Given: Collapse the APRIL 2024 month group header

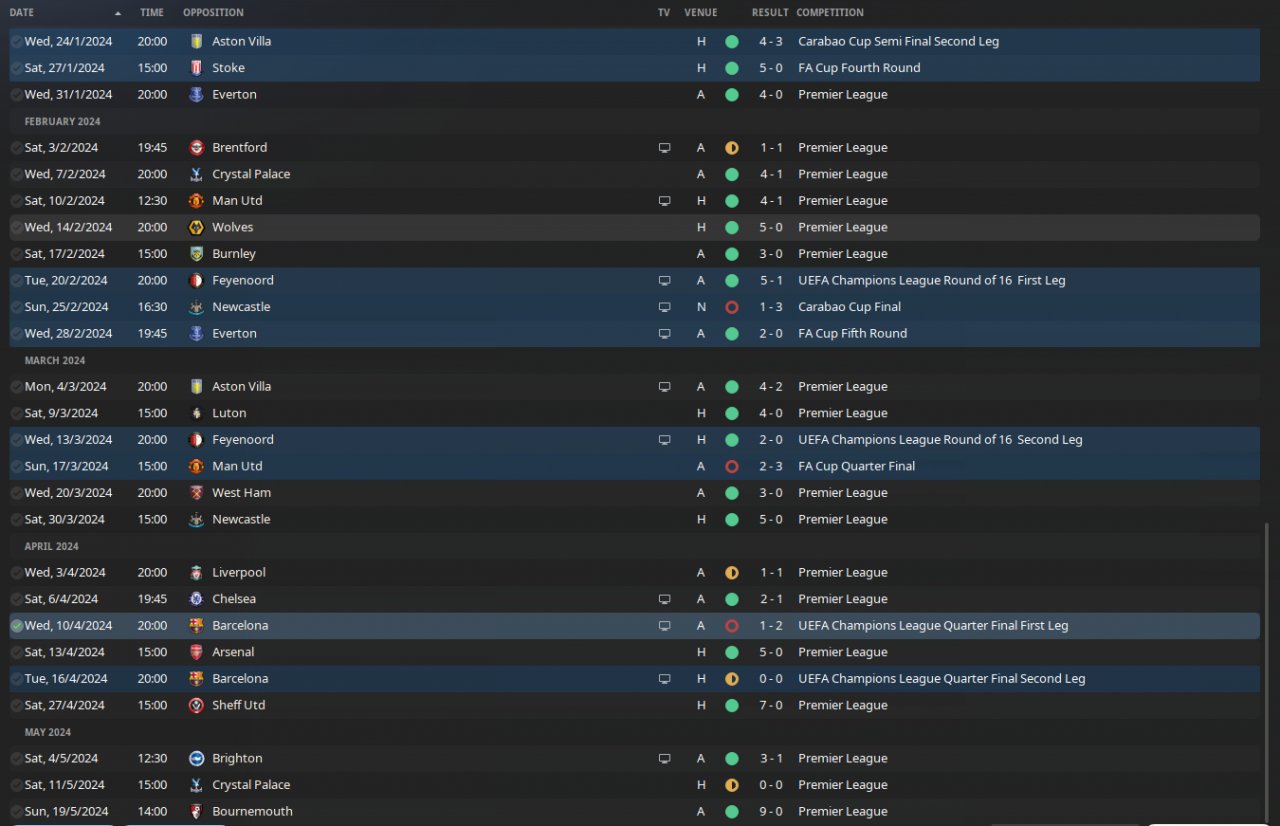Looking at the screenshot, I should pyautogui.click(x=52, y=547).
